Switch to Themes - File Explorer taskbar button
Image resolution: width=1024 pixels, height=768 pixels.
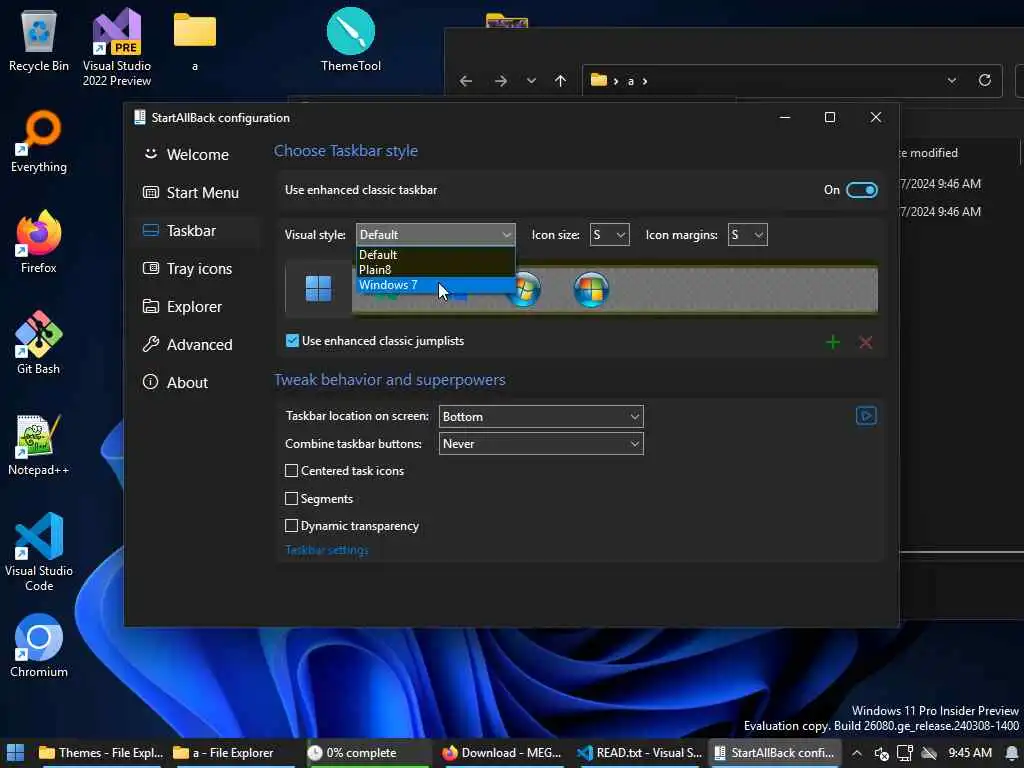[x=100, y=753]
